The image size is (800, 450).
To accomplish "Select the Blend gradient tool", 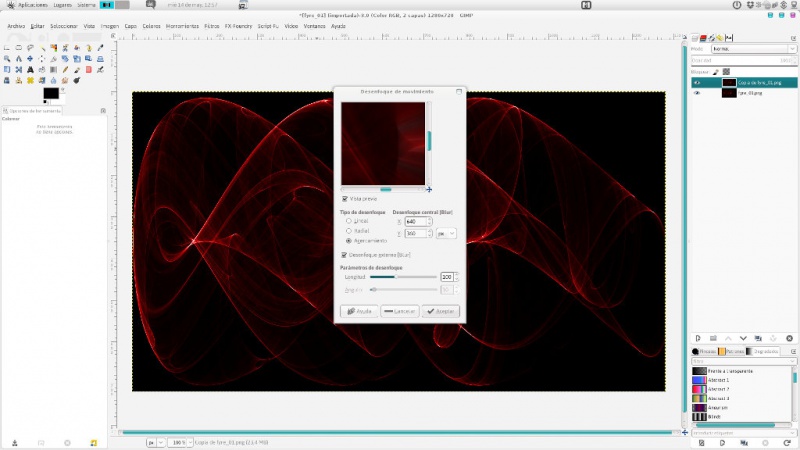I will (54, 69).
